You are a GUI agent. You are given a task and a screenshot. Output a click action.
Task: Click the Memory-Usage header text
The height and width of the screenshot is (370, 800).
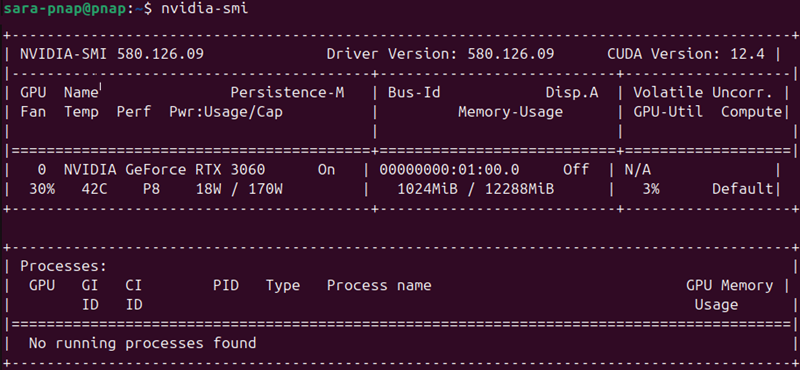coord(510,112)
